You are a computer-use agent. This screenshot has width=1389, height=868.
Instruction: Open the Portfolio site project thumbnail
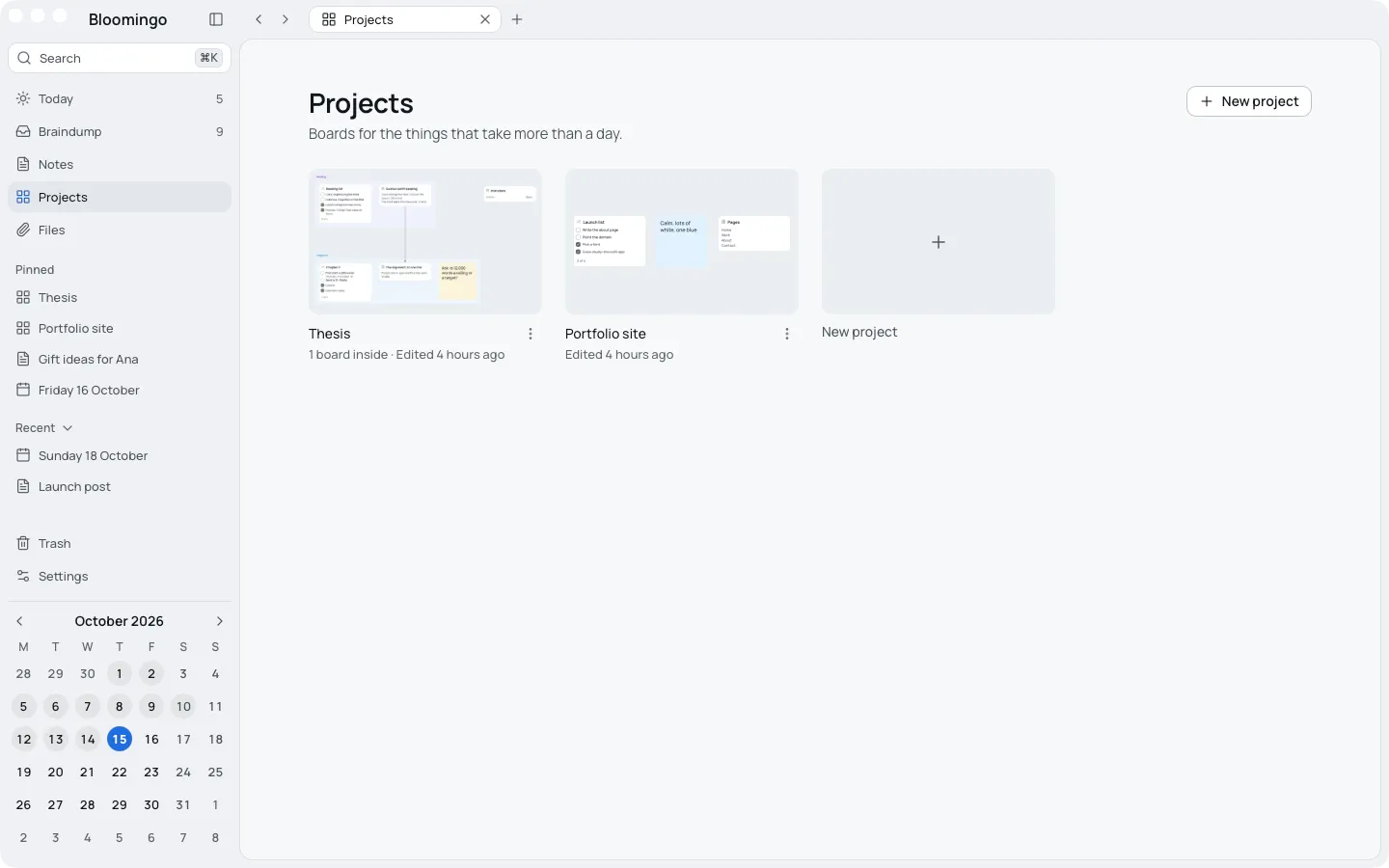pyautogui.click(x=682, y=241)
